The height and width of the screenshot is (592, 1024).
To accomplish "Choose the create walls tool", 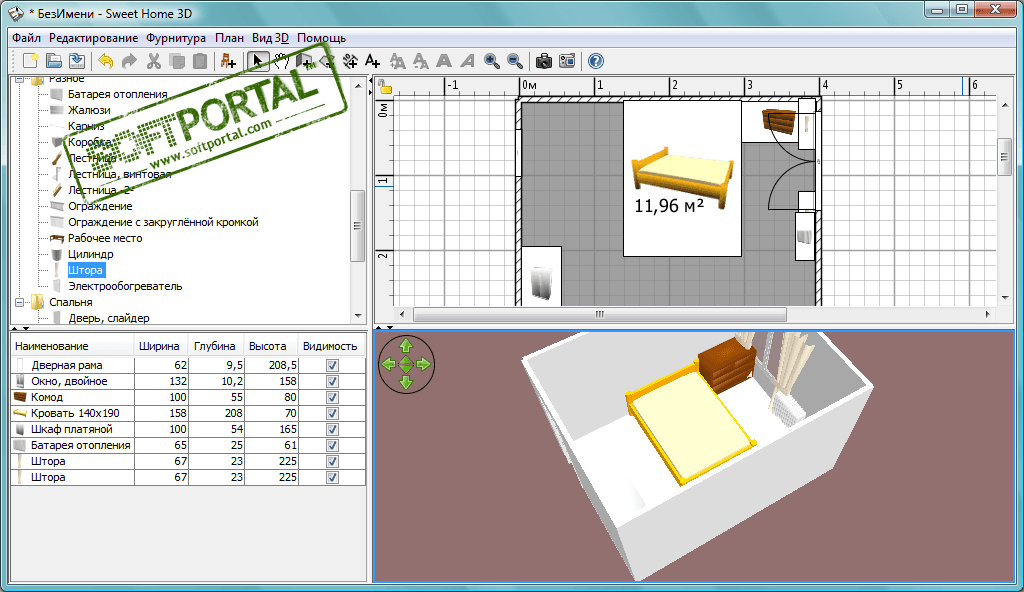I will [304, 61].
